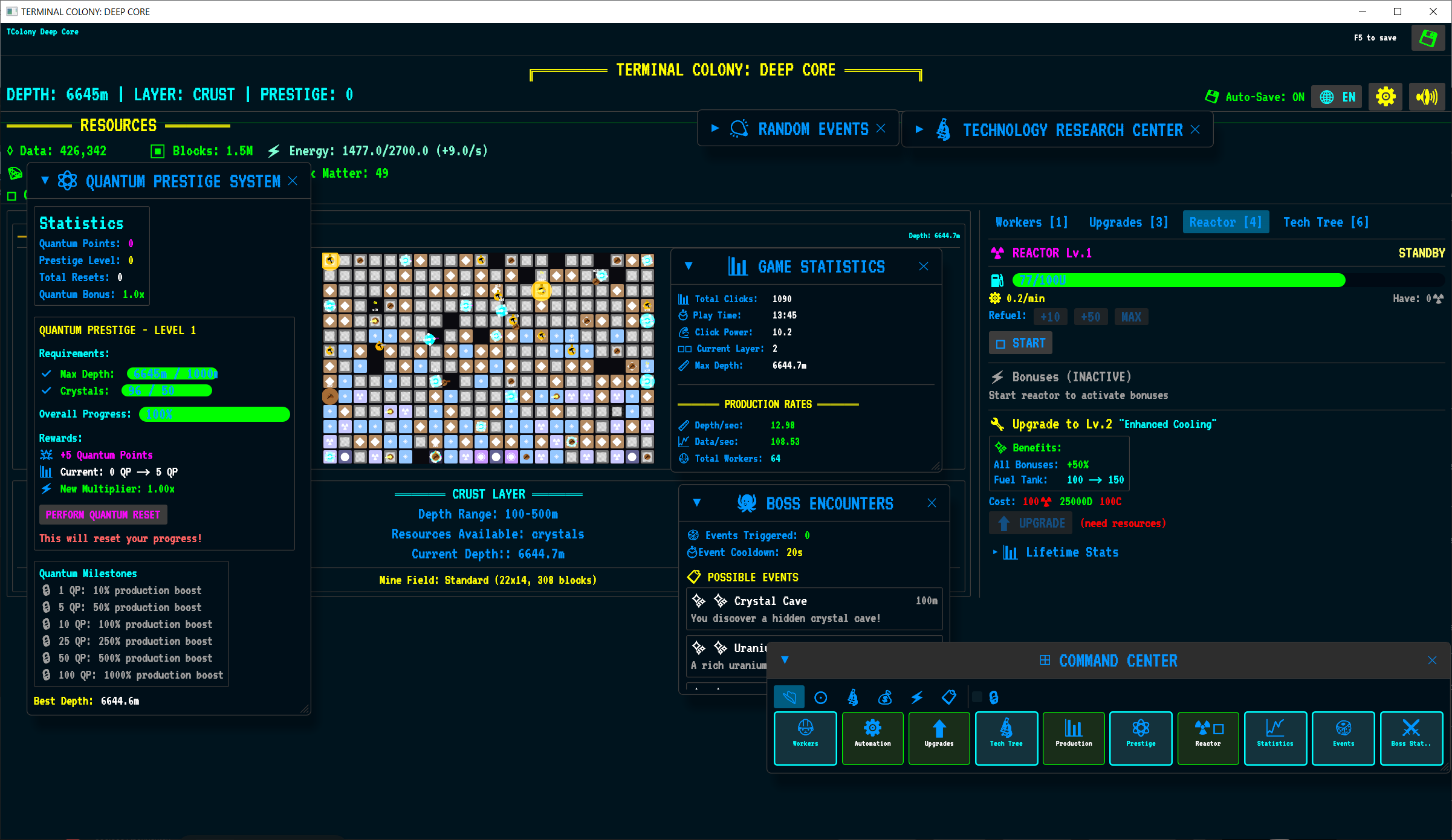Open the Reactor radiation panel
Screen dimensions: 1452x840
[1207, 738]
